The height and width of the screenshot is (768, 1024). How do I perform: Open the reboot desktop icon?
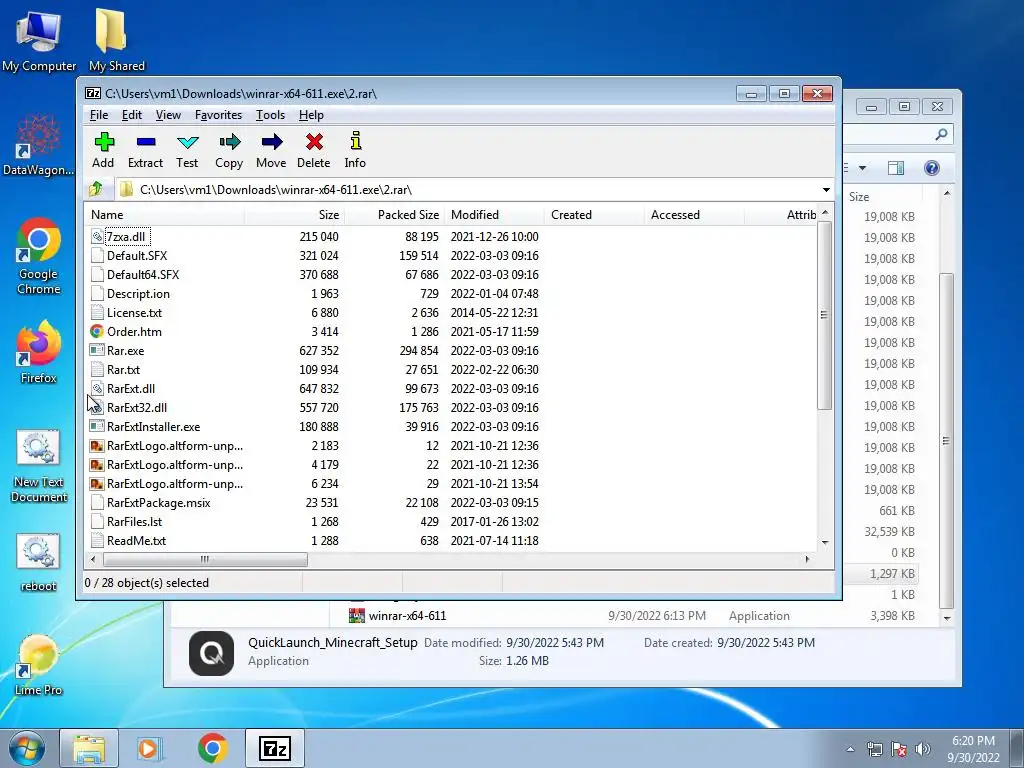[39, 562]
